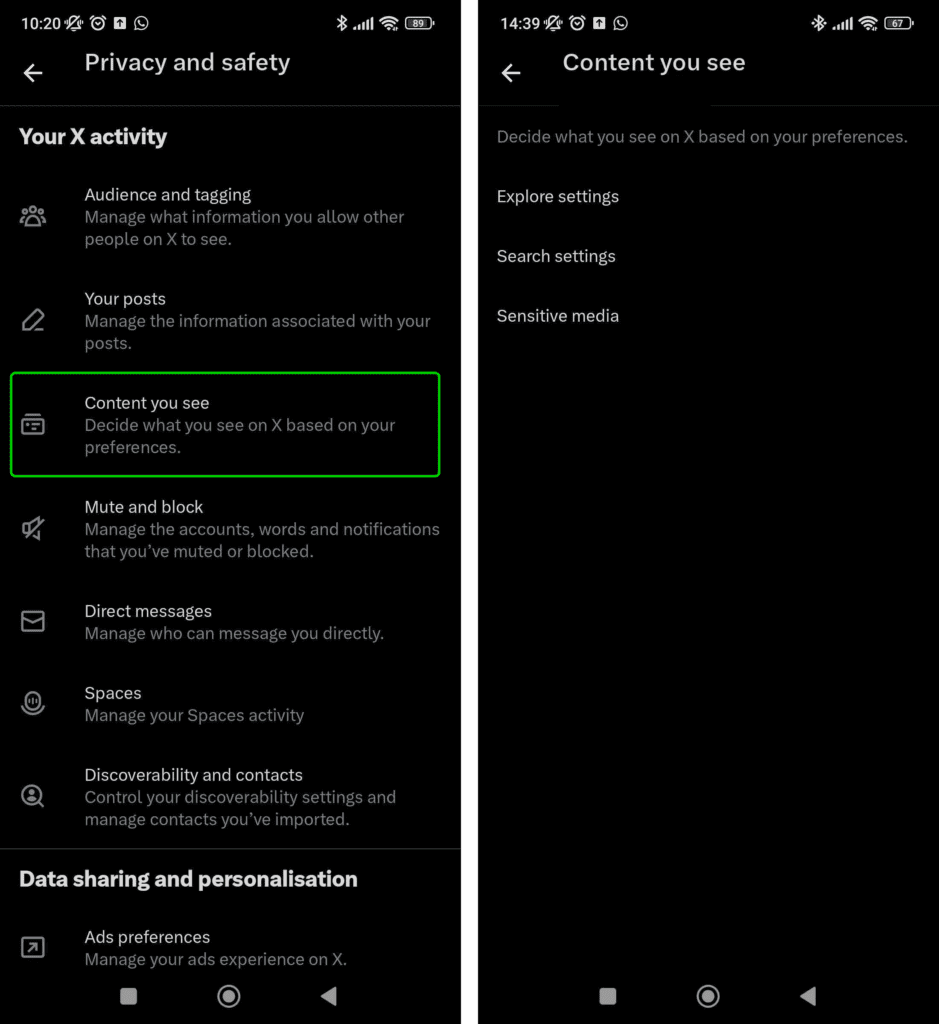Image resolution: width=939 pixels, height=1024 pixels.
Task: Open Ads preferences
Action: [x=230, y=947]
